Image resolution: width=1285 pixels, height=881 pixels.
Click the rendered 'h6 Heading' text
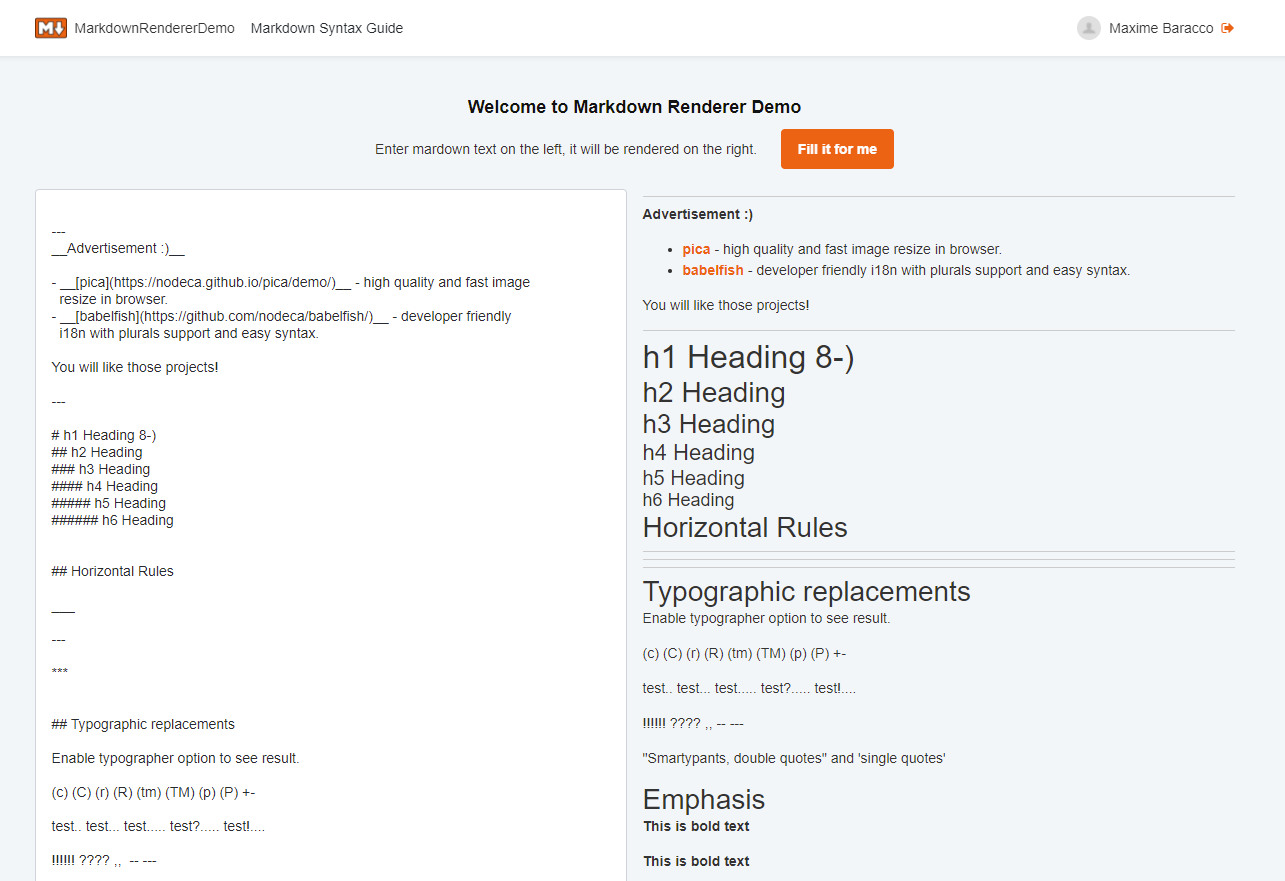689,500
